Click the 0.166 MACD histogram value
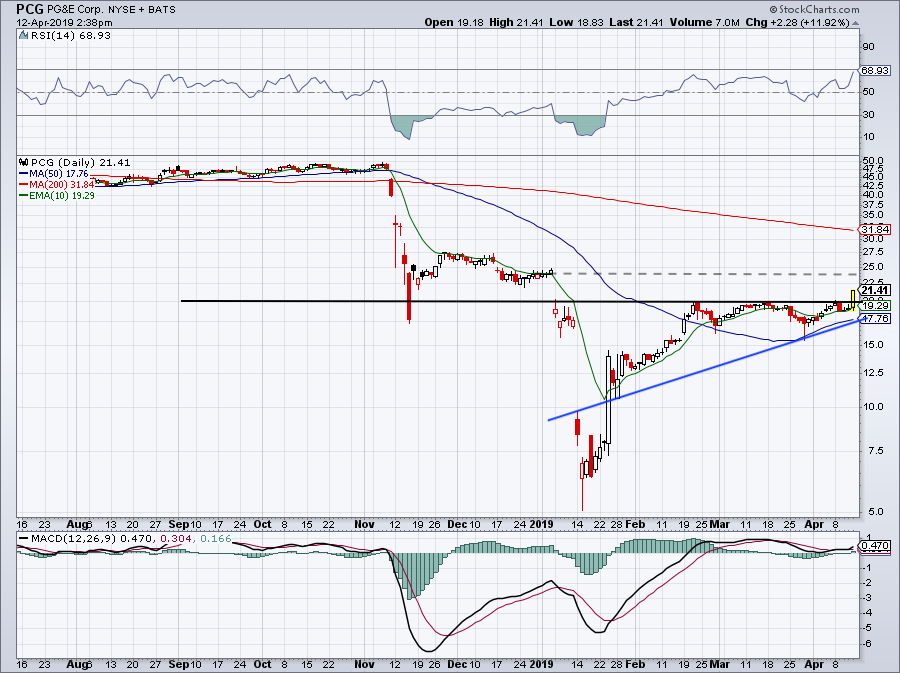Image resolution: width=900 pixels, height=673 pixels. tap(215, 539)
